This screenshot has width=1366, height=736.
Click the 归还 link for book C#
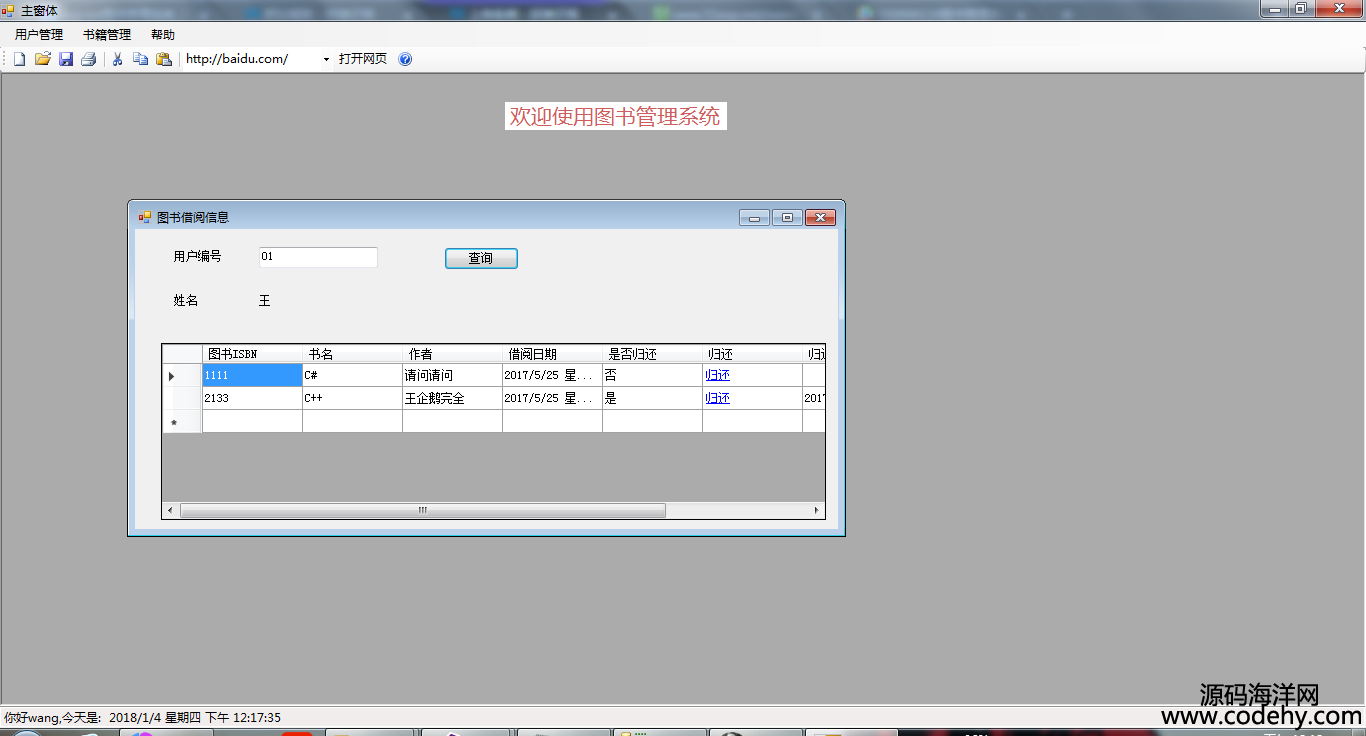pos(717,375)
